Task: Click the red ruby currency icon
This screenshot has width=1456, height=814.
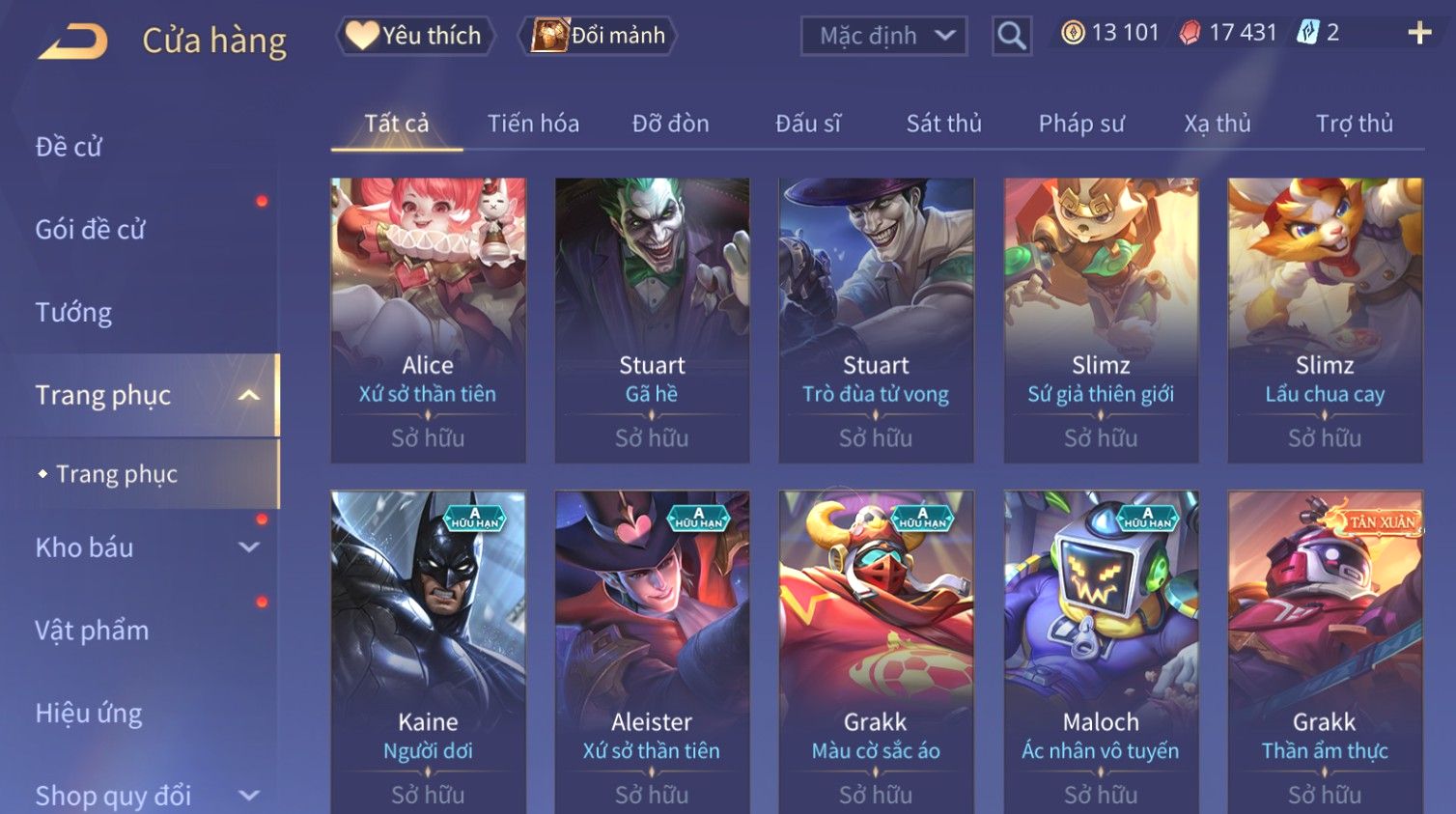Action: 1190,33
